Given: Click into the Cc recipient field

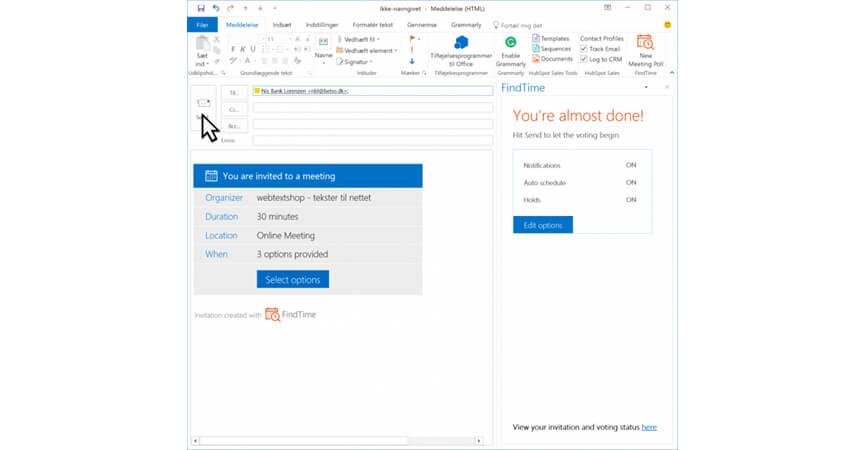Looking at the screenshot, I should point(372,108).
